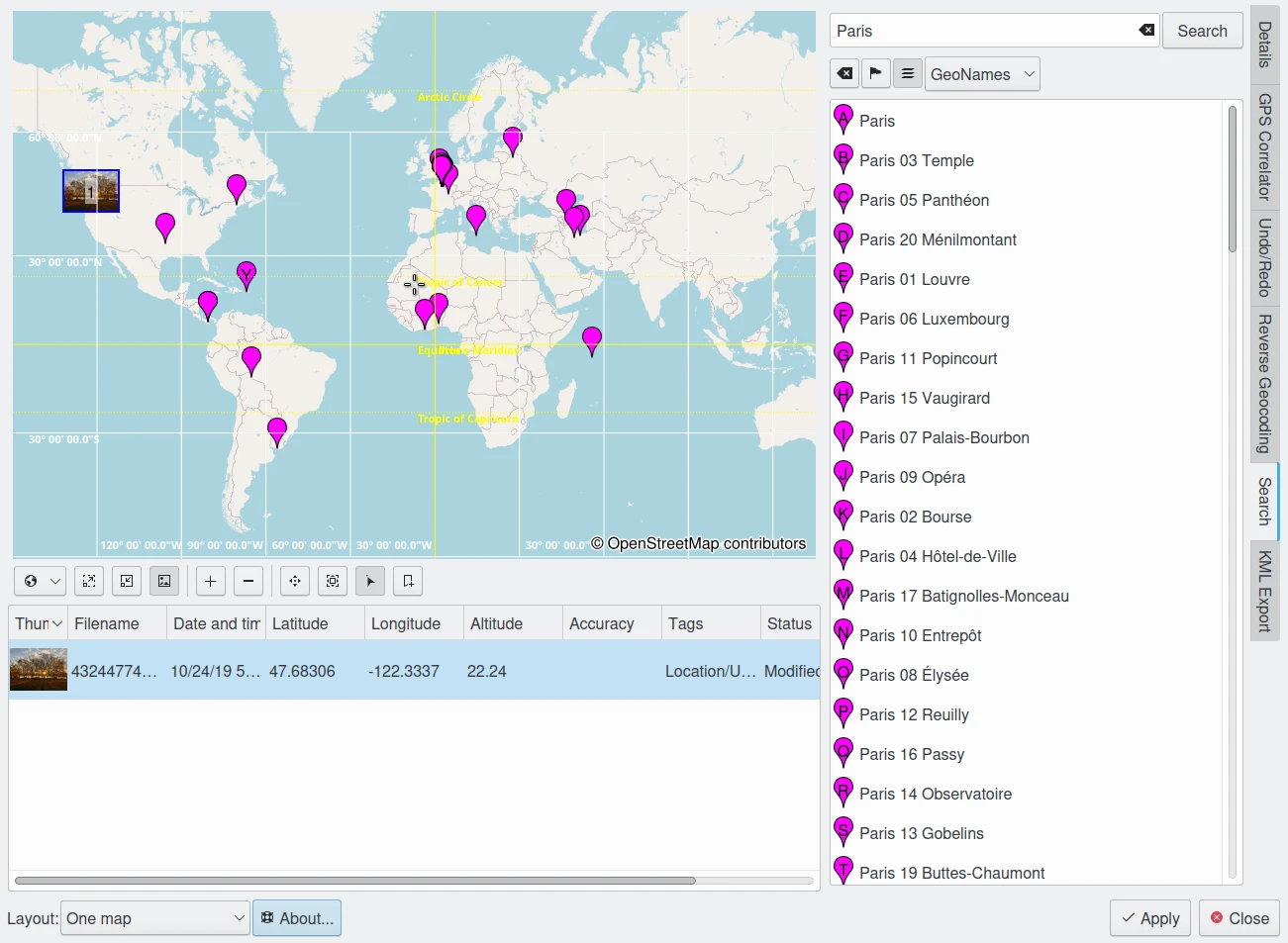This screenshot has height=943, width=1288.
Task: Select the pan mode tool
Action: tap(295, 581)
